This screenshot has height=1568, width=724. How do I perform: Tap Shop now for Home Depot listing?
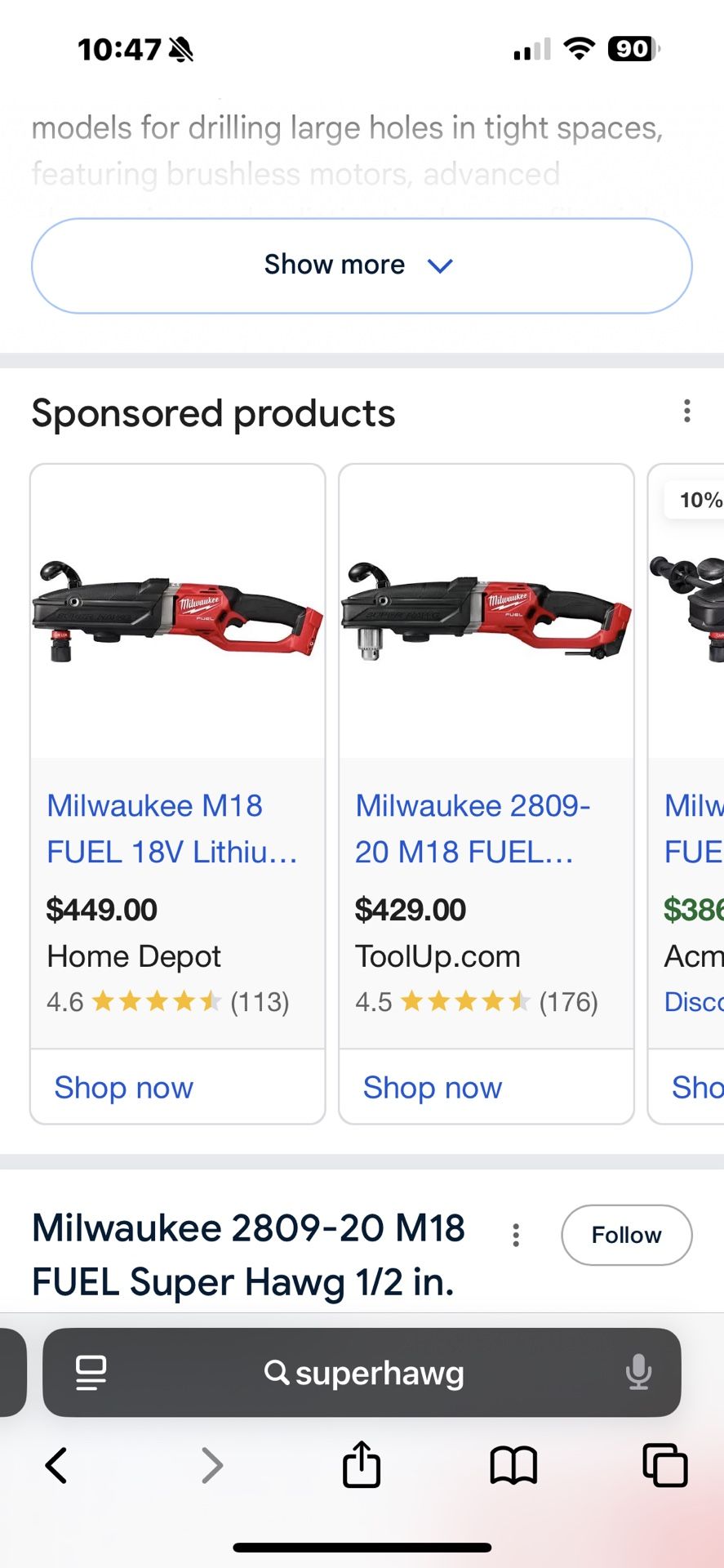coord(124,1088)
